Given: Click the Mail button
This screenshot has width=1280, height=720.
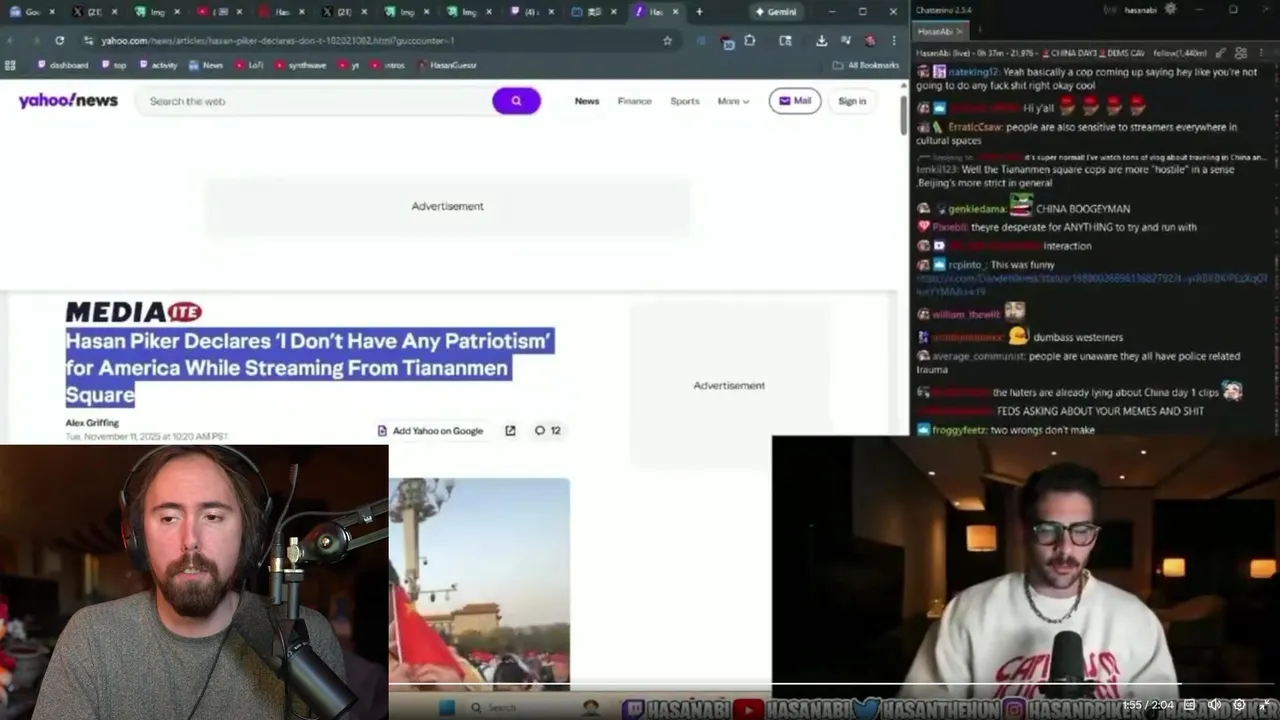Looking at the screenshot, I should coord(795,101).
